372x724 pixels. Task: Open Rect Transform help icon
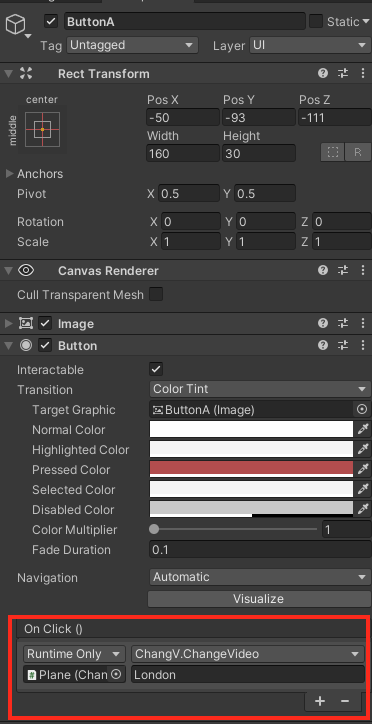(x=323, y=73)
